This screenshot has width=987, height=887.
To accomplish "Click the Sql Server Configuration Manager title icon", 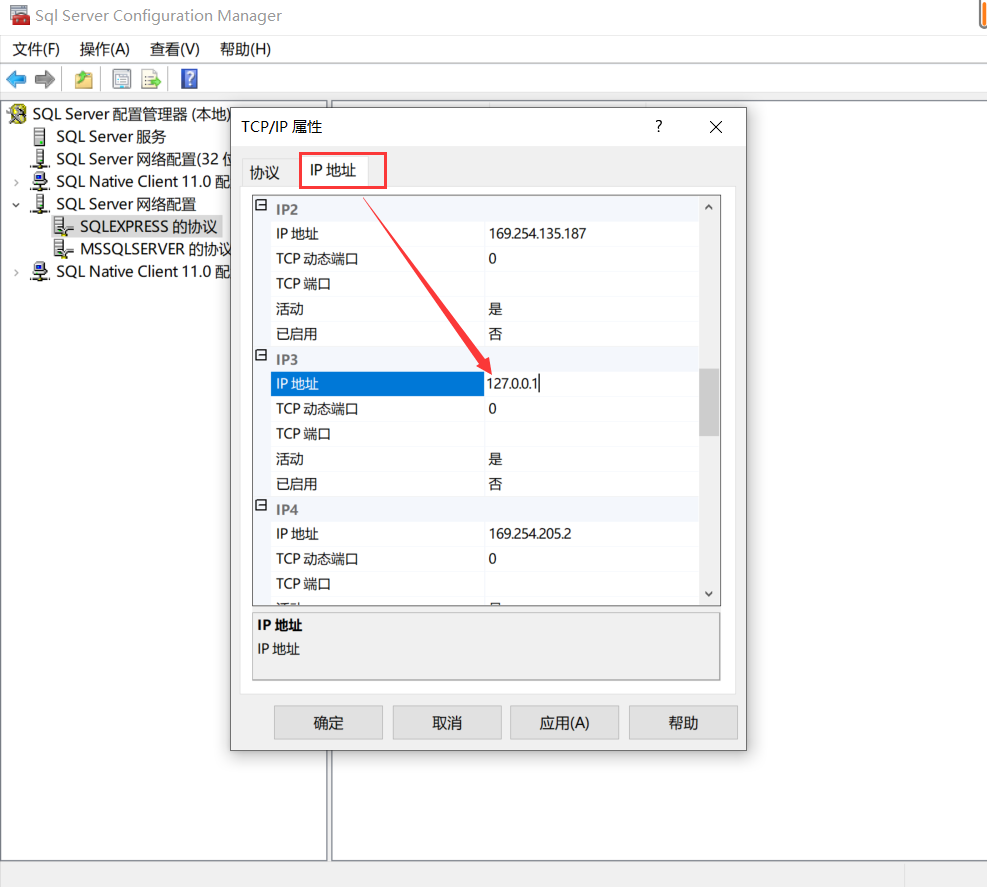I will (x=20, y=15).
